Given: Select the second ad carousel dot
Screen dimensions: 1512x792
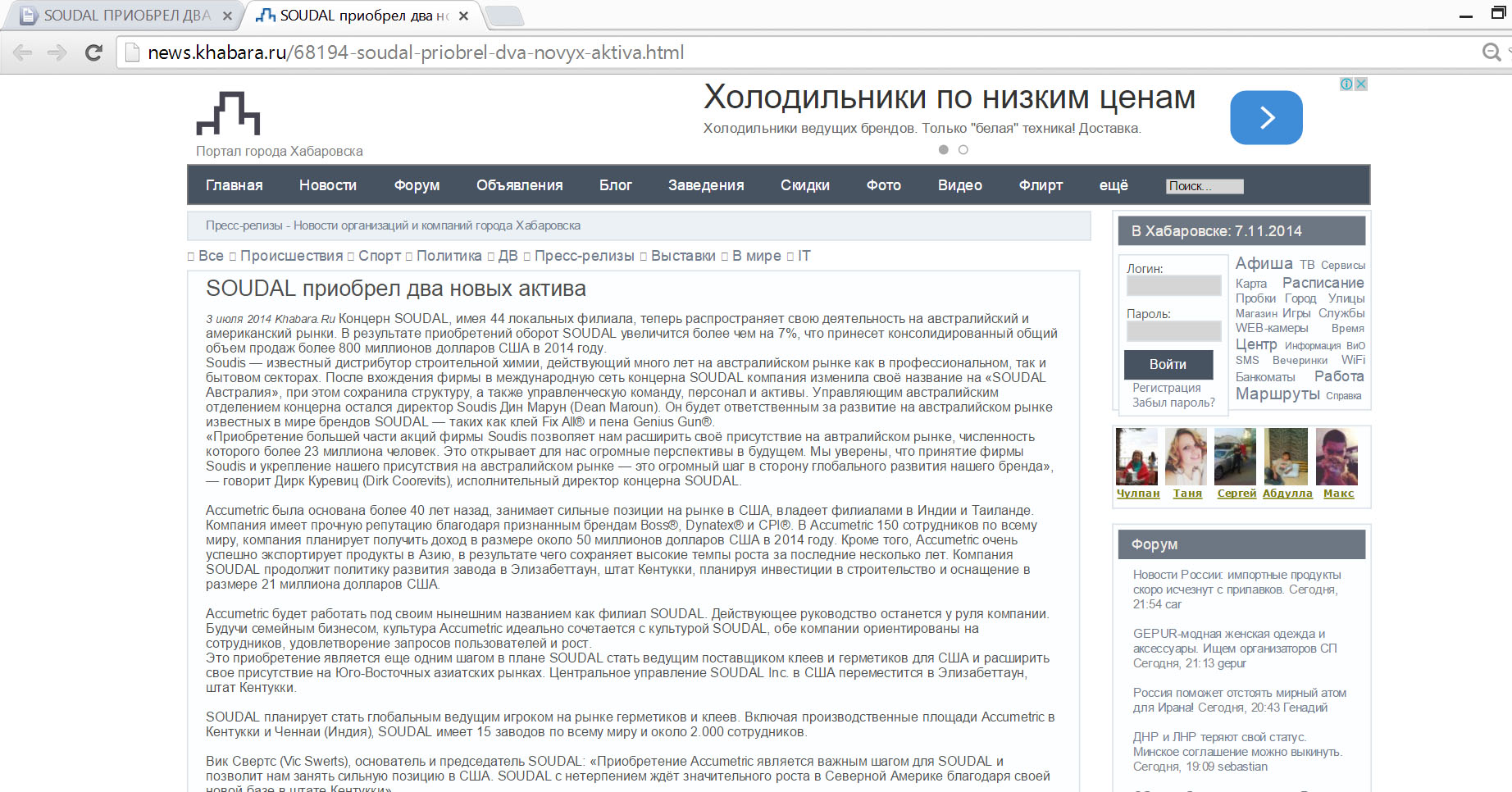Looking at the screenshot, I should click(963, 150).
